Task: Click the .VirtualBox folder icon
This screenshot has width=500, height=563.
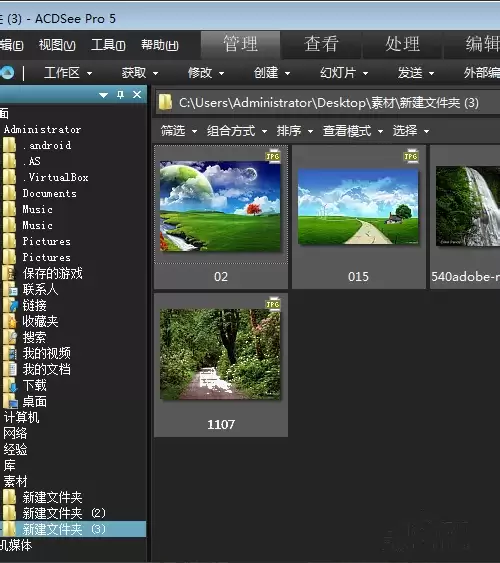Action: click(x=10, y=177)
